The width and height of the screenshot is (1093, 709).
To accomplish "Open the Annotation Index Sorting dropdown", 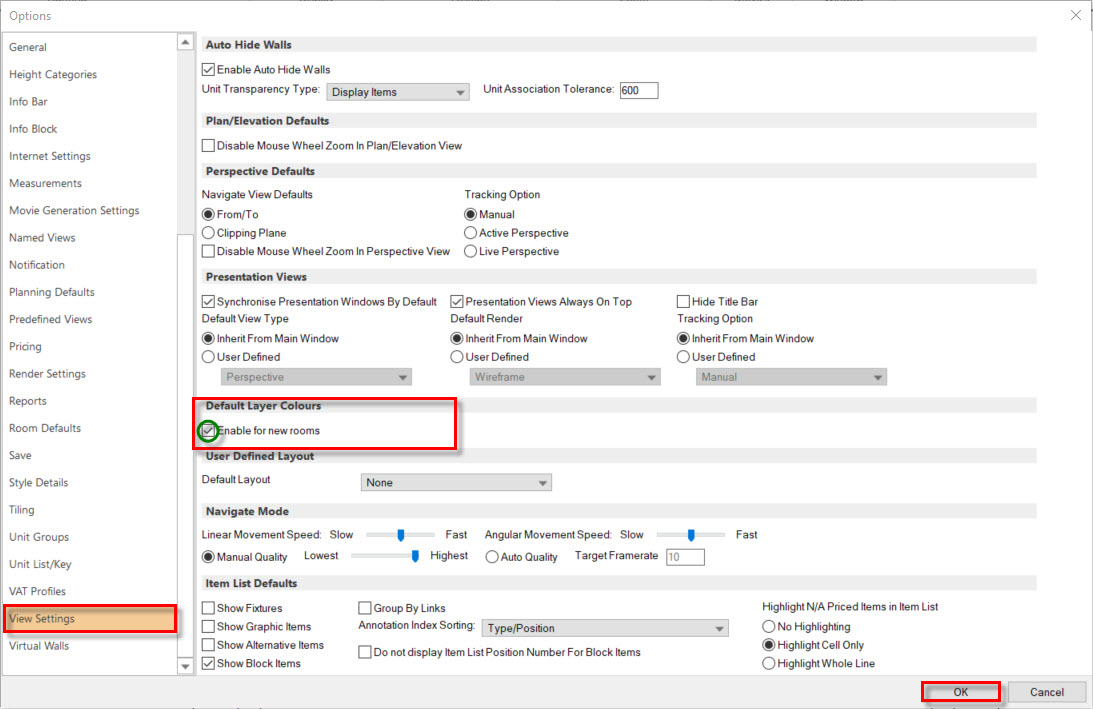I will pyautogui.click(x=604, y=626).
